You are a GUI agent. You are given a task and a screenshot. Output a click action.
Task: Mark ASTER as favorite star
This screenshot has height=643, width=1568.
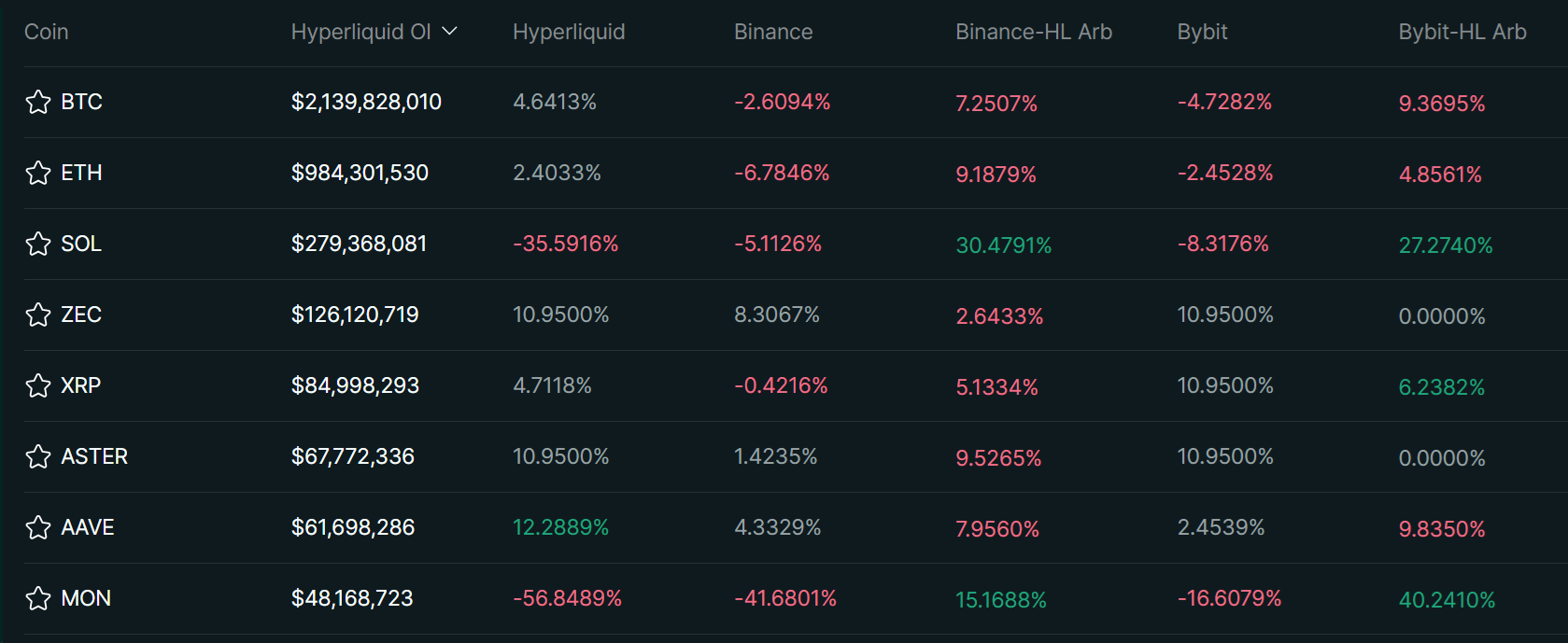(x=38, y=456)
